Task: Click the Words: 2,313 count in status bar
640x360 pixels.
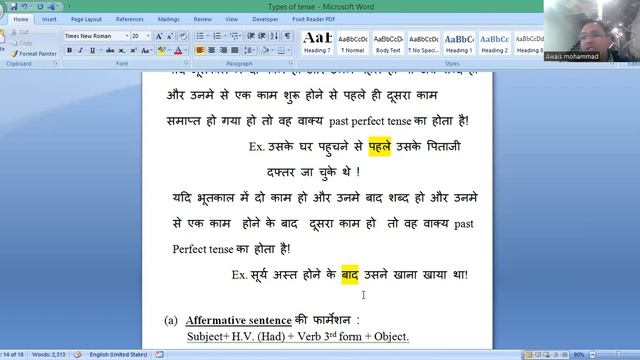Action: point(49,355)
